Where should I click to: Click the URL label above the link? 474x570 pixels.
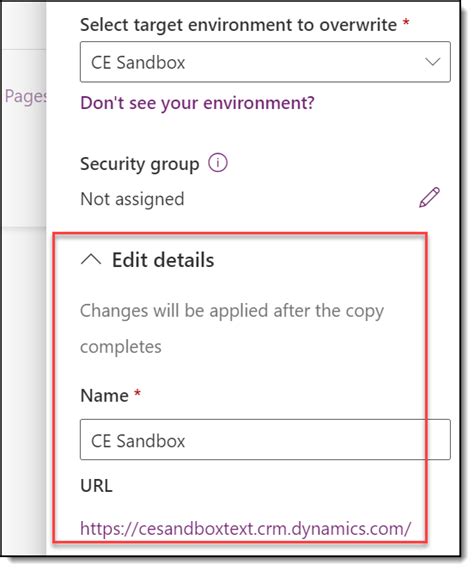[x=96, y=486]
